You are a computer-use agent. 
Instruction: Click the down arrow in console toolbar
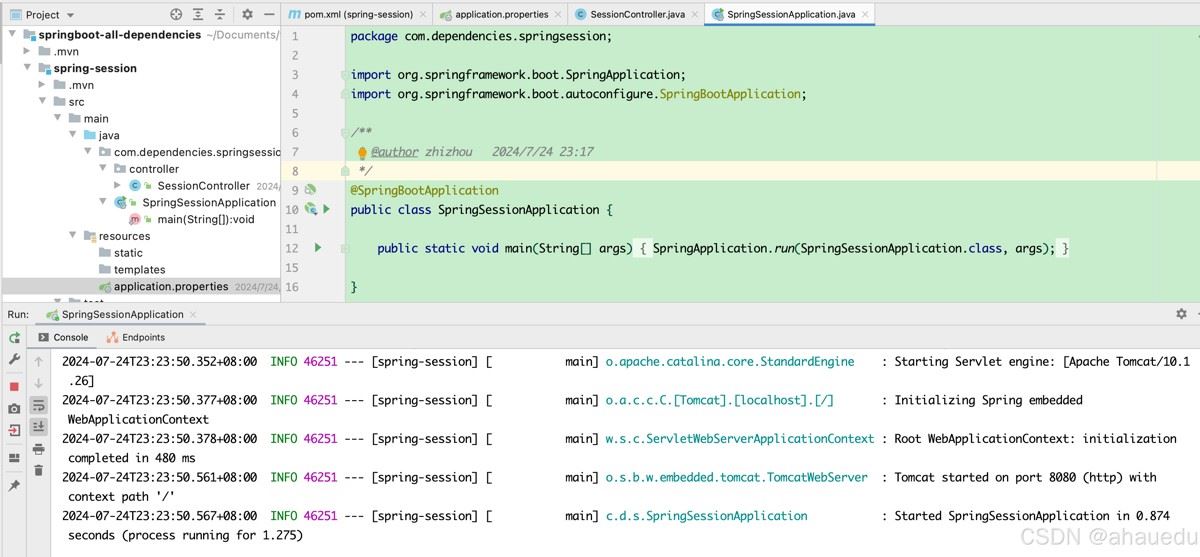pos(39,383)
